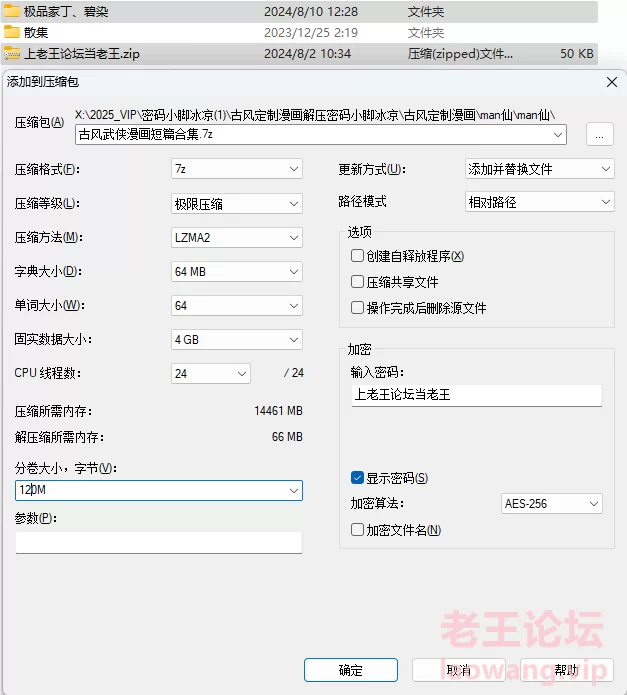627x695 pixels.
Task: Tick the 压缩共享文件 checkbox
Action: click(357, 282)
